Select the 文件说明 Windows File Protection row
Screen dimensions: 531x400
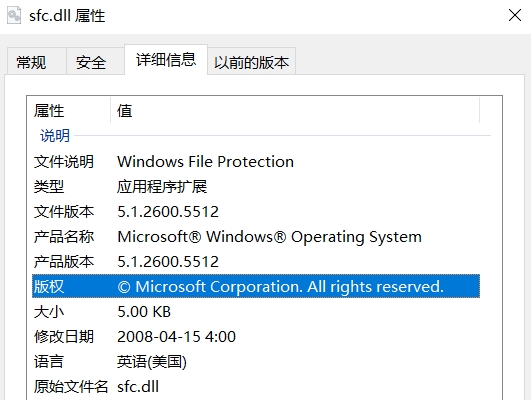(256, 162)
